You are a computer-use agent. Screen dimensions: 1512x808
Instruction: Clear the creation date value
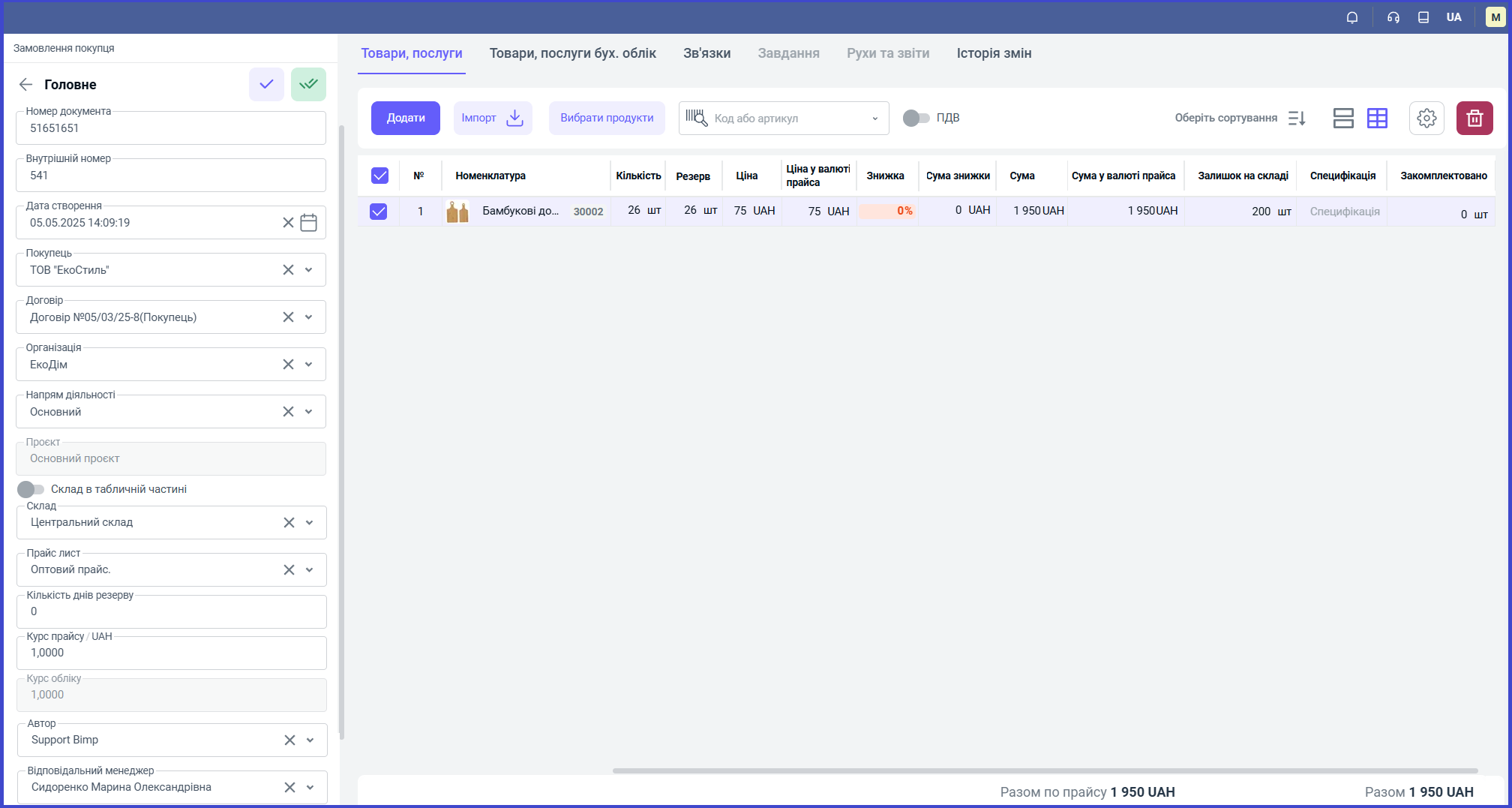coord(288,223)
